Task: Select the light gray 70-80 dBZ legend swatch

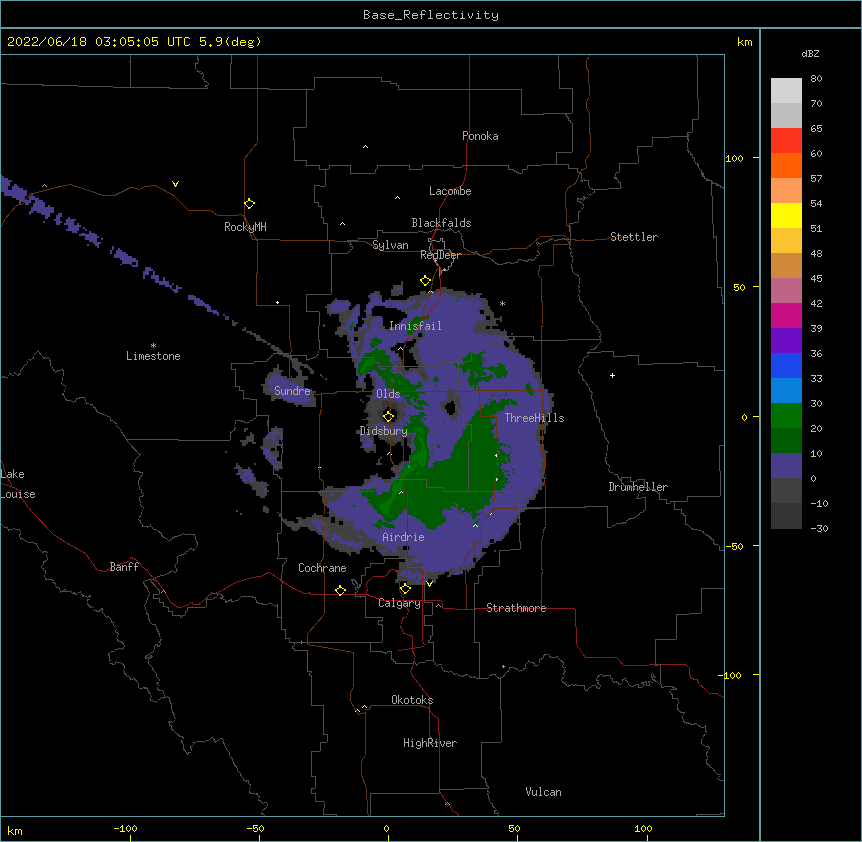Action: tap(786, 91)
